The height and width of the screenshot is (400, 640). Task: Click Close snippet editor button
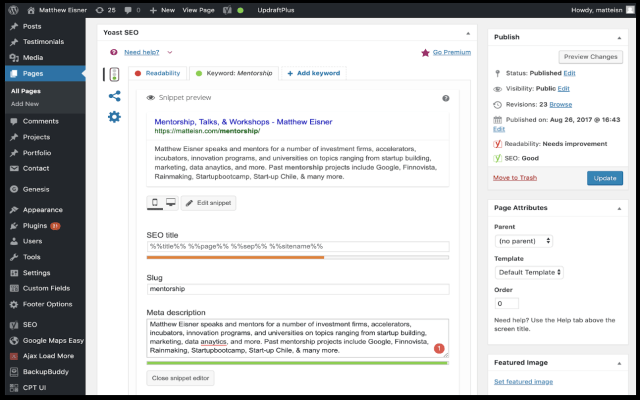[180, 378]
